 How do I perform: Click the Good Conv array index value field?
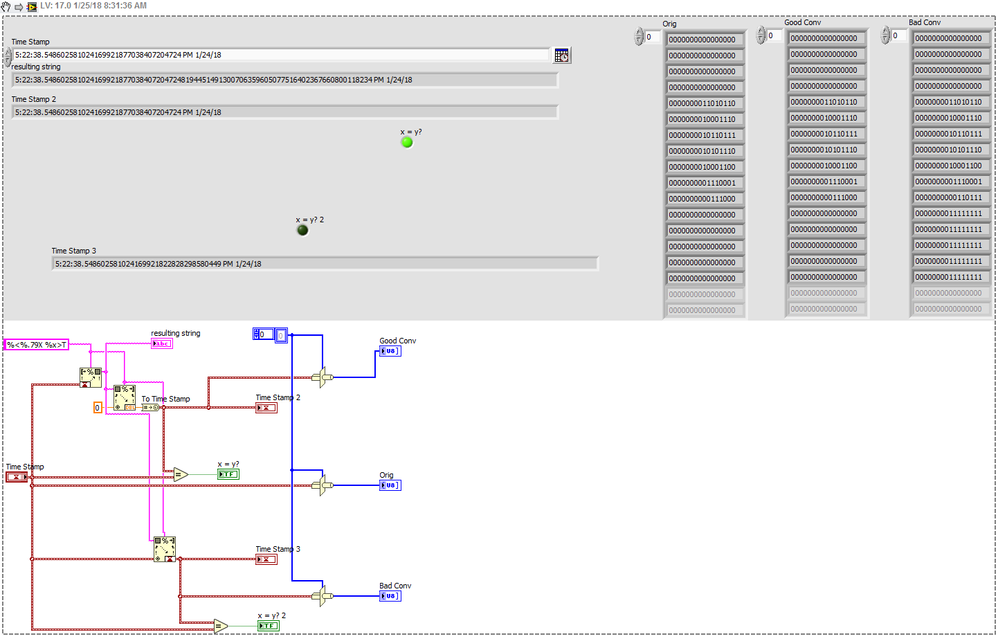[x=775, y=36]
